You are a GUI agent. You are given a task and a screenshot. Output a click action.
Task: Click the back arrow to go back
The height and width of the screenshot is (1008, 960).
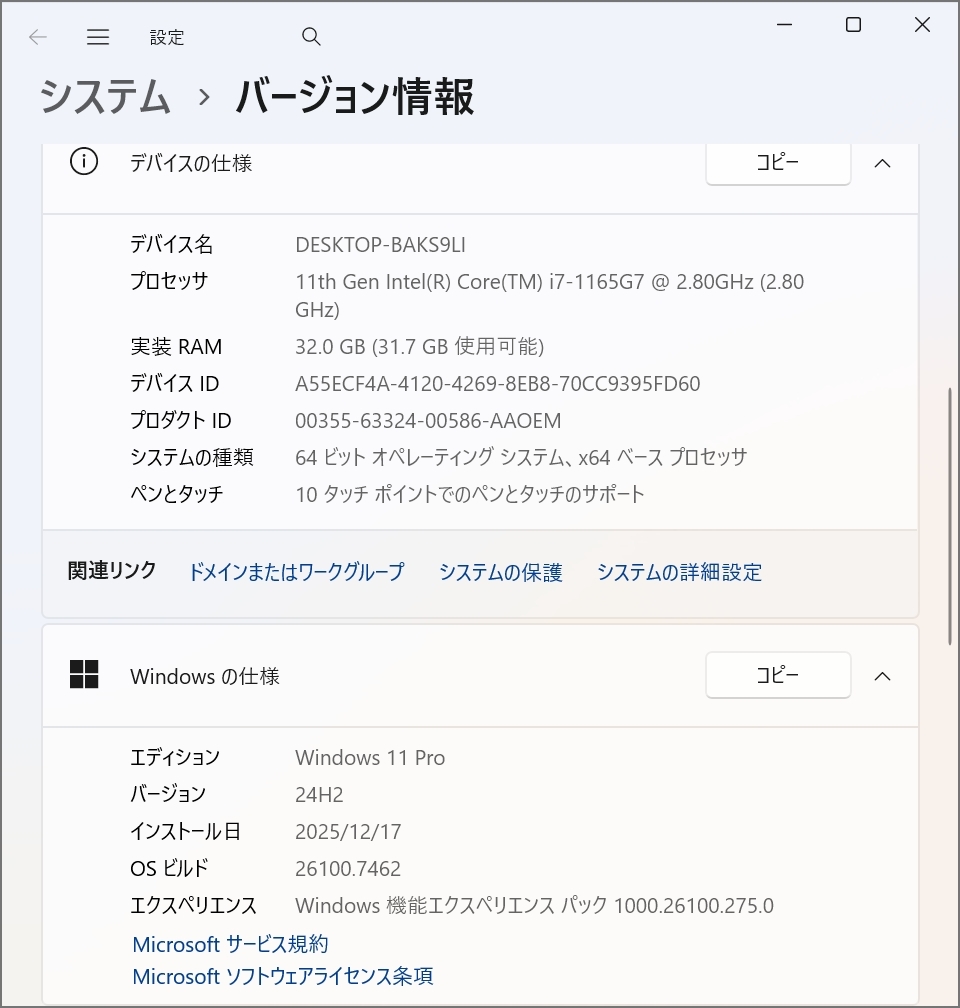click(x=37, y=36)
